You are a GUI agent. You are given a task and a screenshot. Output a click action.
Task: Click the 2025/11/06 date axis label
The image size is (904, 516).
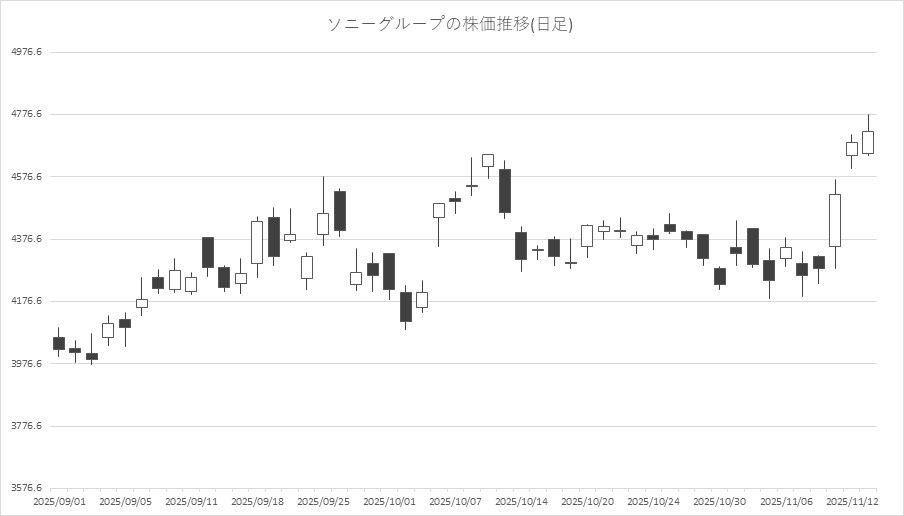coord(785,500)
